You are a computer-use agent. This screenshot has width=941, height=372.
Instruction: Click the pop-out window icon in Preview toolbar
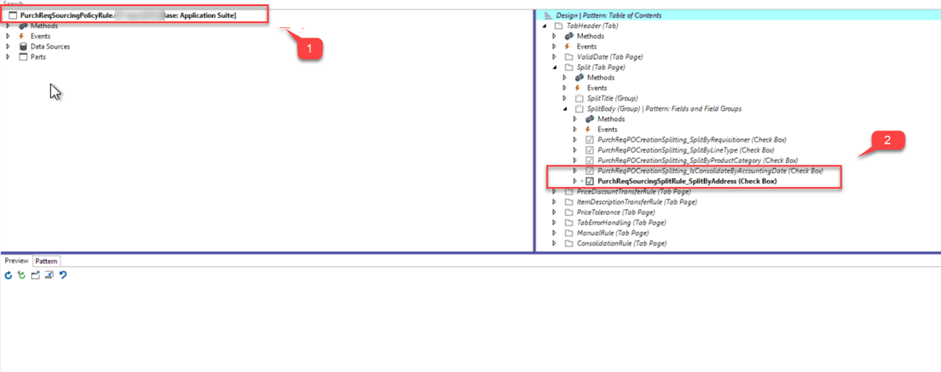coord(35,275)
